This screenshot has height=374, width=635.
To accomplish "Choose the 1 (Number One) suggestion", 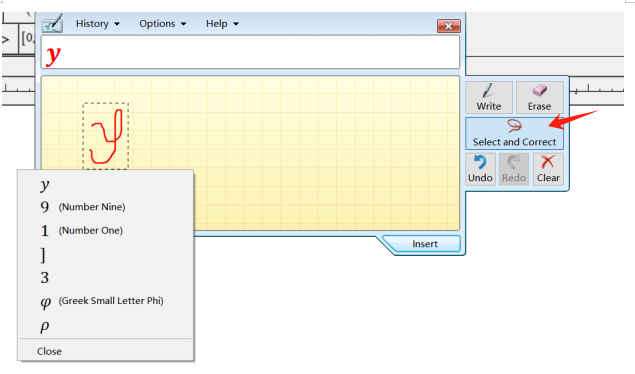I will pyautogui.click(x=105, y=230).
